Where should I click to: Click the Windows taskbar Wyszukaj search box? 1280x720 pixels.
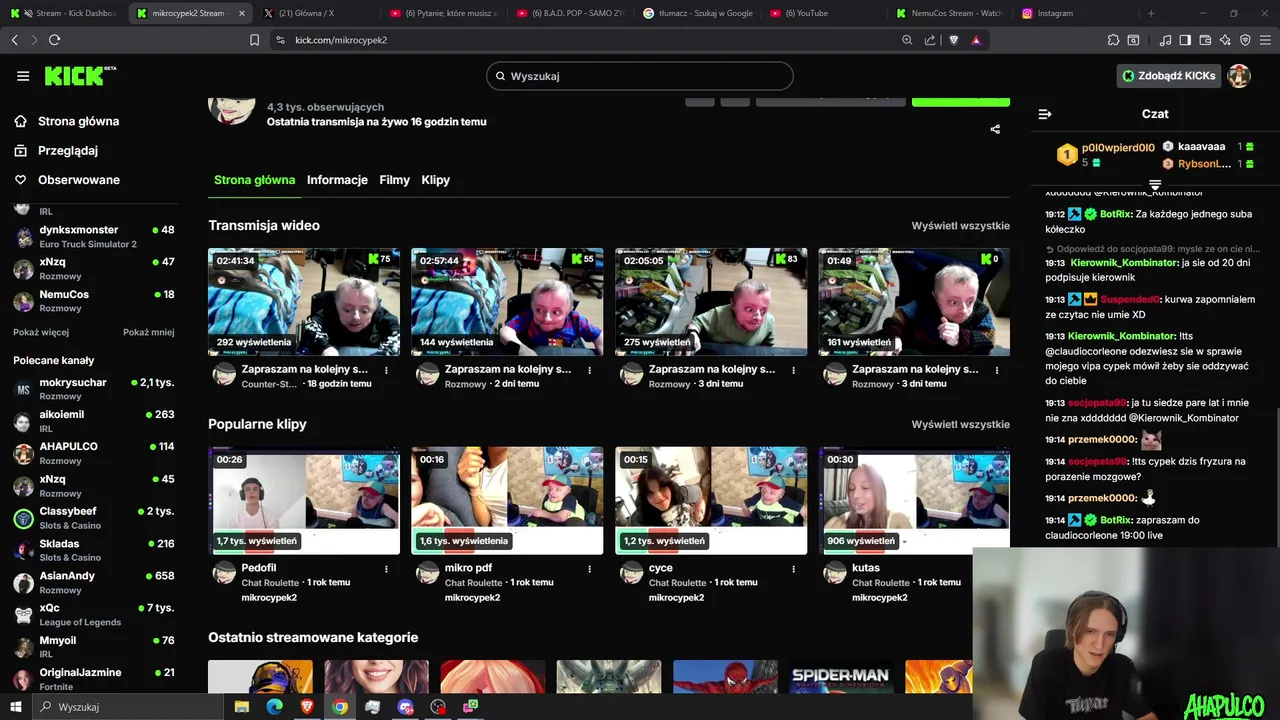tap(128, 707)
